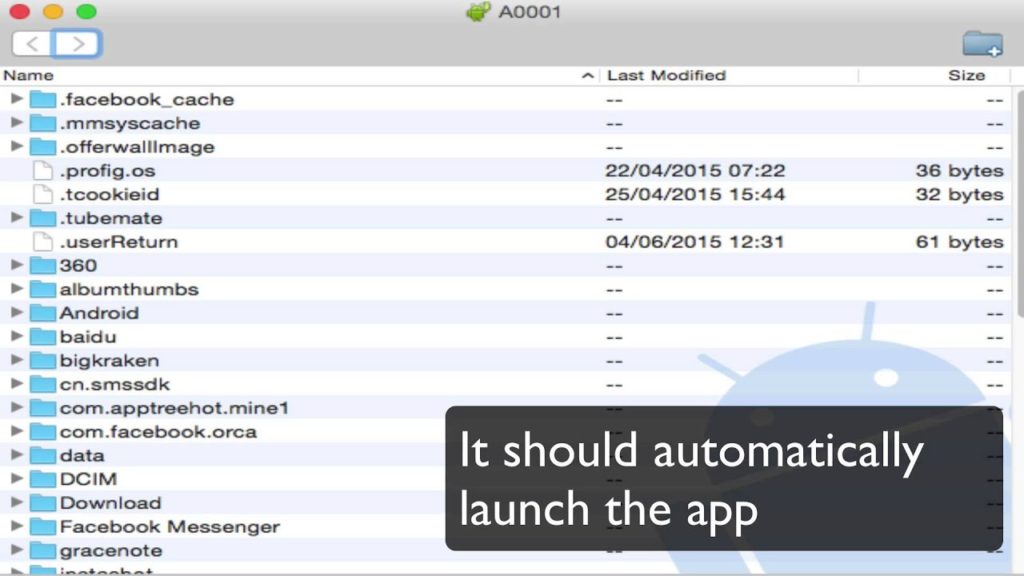Select the .userReturn file name

(119, 242)
